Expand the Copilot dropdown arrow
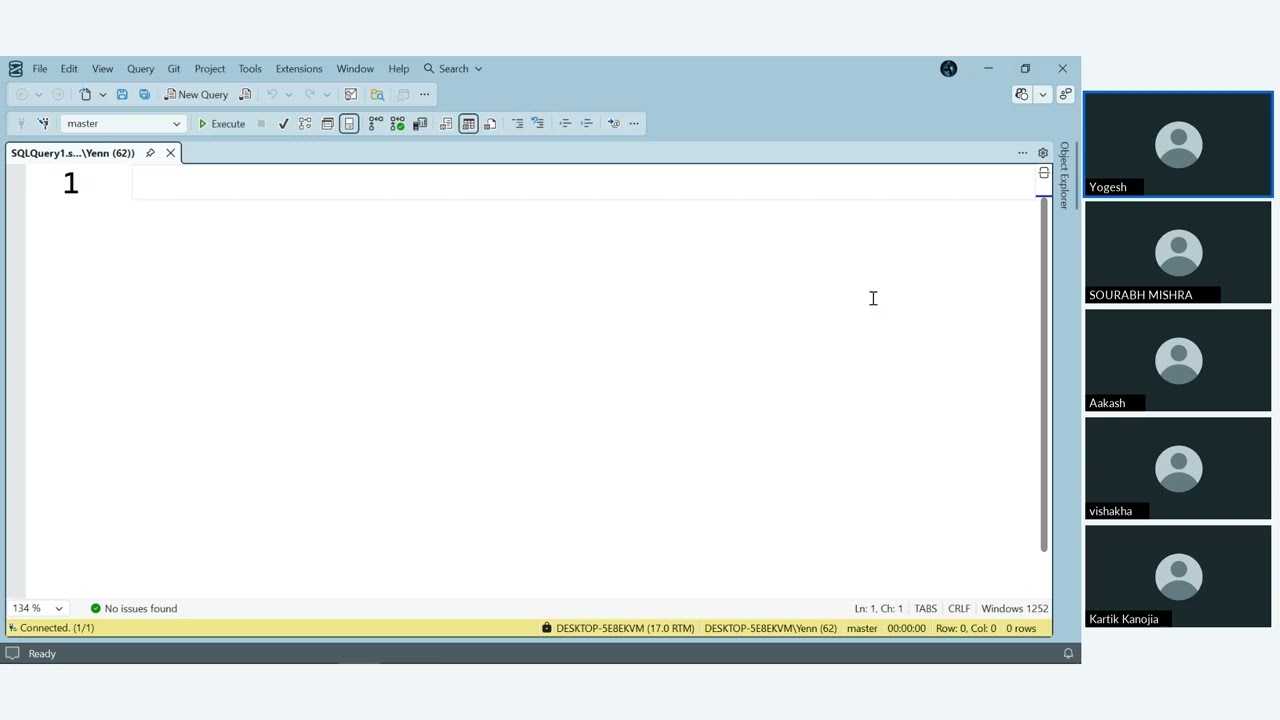 coord(1042,94)
